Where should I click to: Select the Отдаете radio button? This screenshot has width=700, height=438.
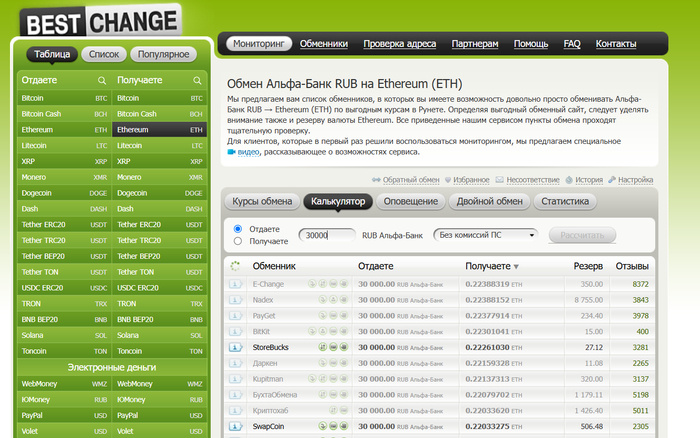(238, 229)
